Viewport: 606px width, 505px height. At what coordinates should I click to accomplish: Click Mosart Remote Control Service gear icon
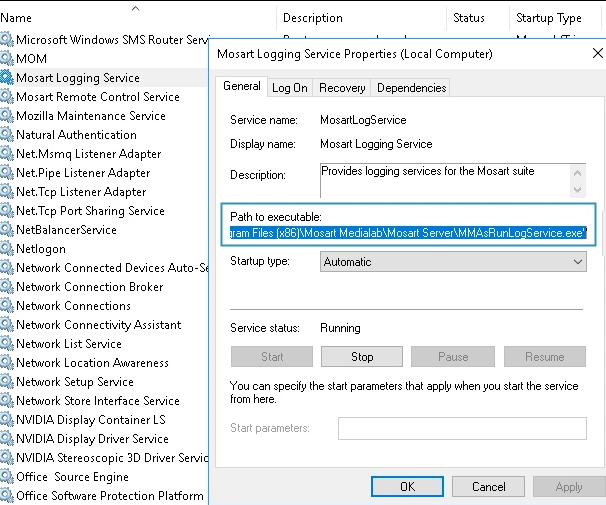tap(7, 96)
